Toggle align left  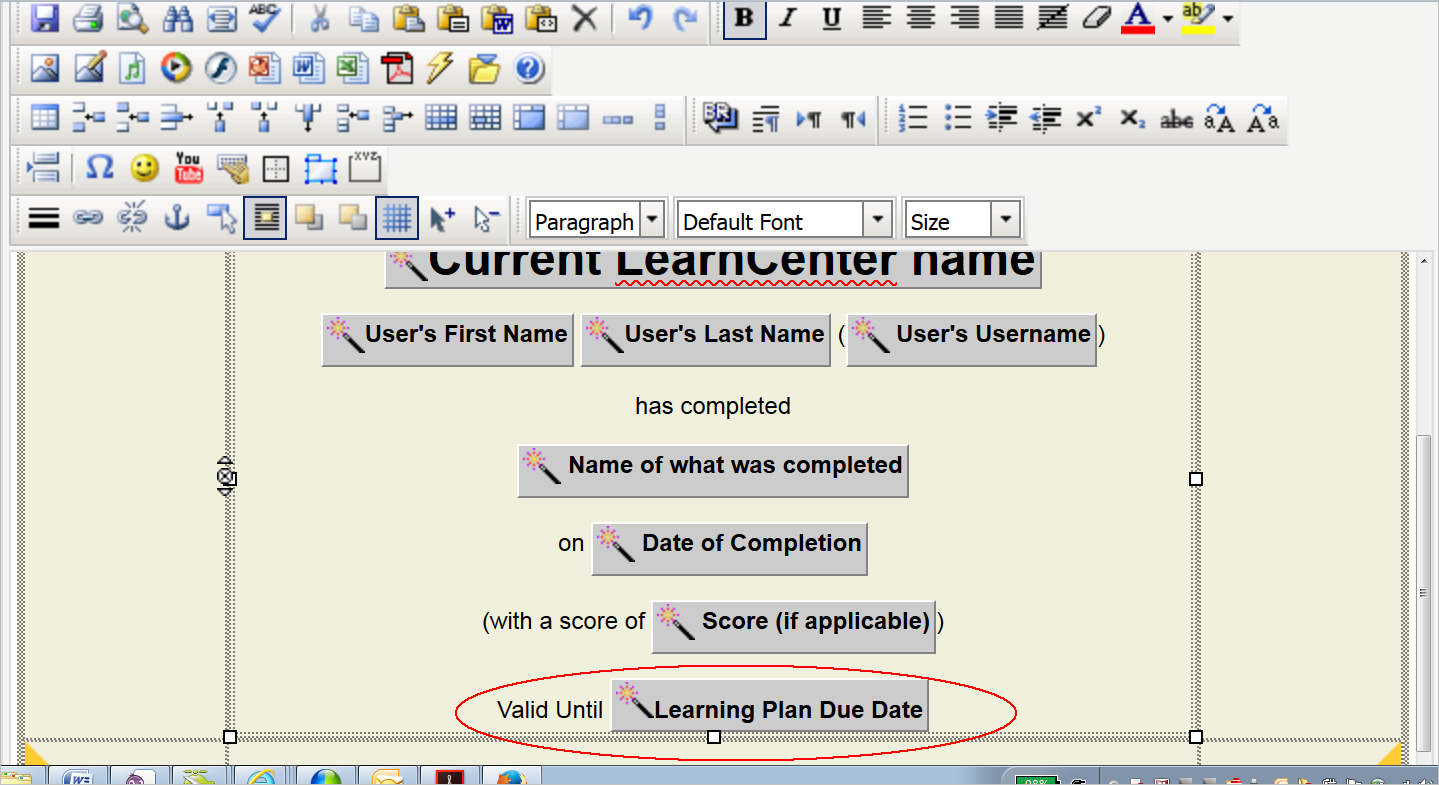point(876,17)
